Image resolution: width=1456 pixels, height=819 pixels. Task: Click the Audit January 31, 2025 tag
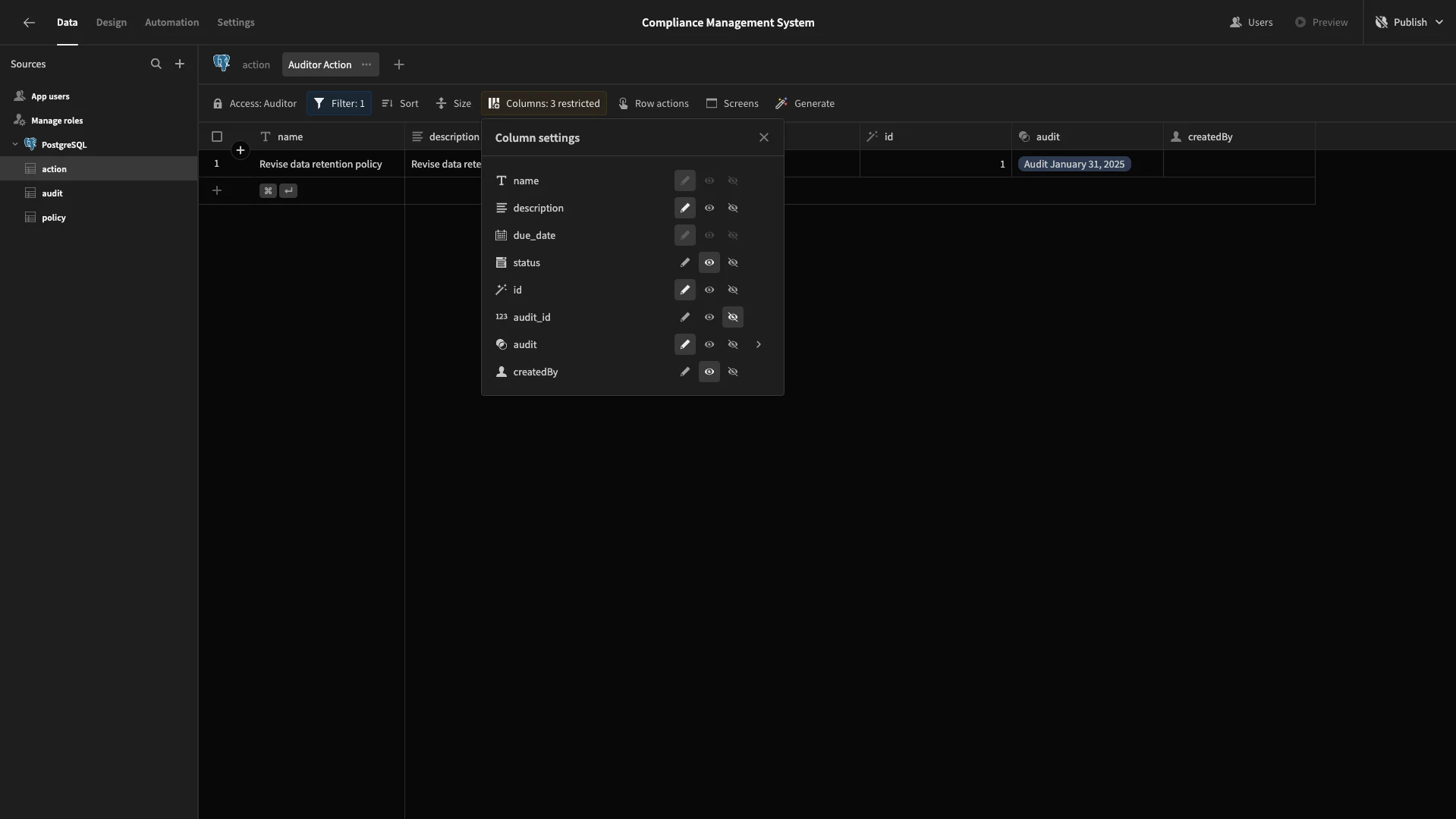pos(1074,164)
